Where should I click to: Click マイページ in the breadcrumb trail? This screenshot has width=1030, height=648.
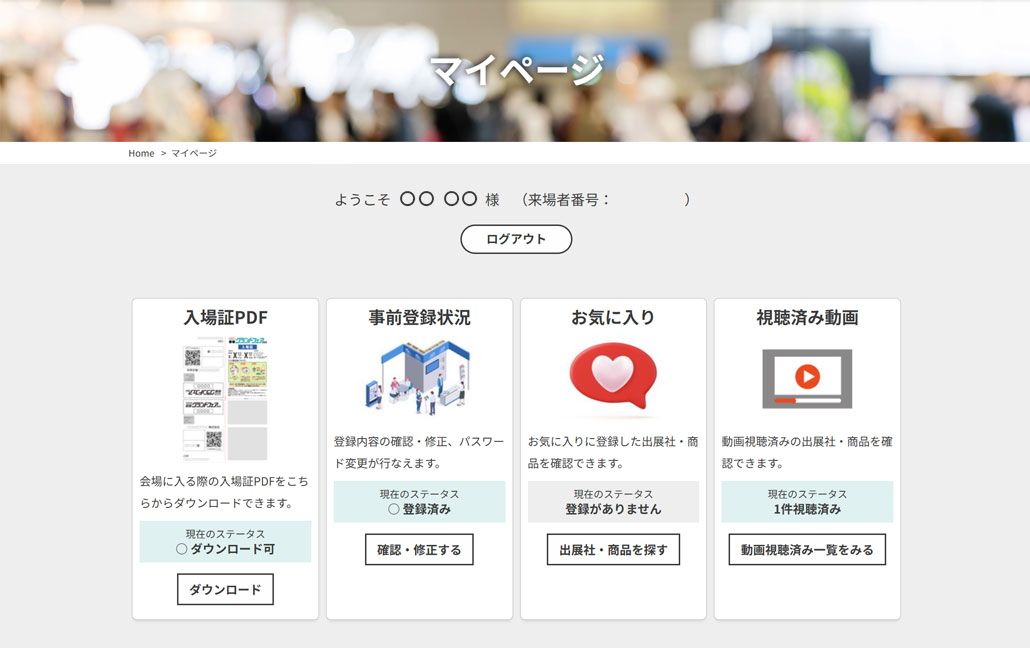(194, 153)
